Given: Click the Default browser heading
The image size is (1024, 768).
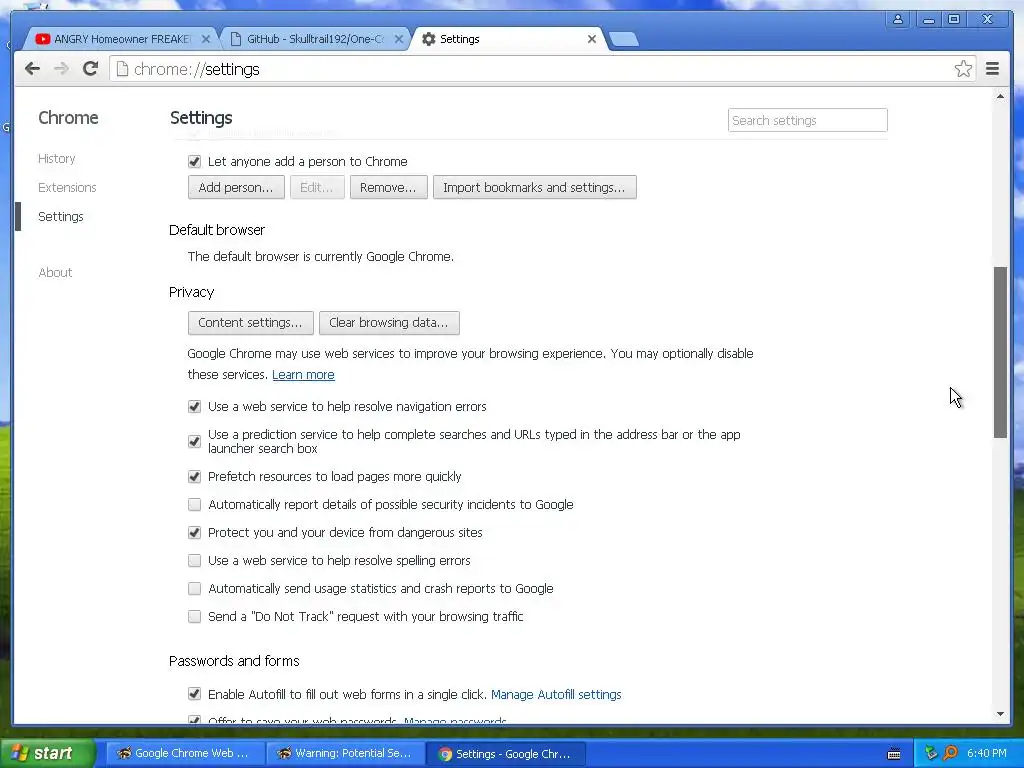Looking at the screenshot, I should (217, 230).
